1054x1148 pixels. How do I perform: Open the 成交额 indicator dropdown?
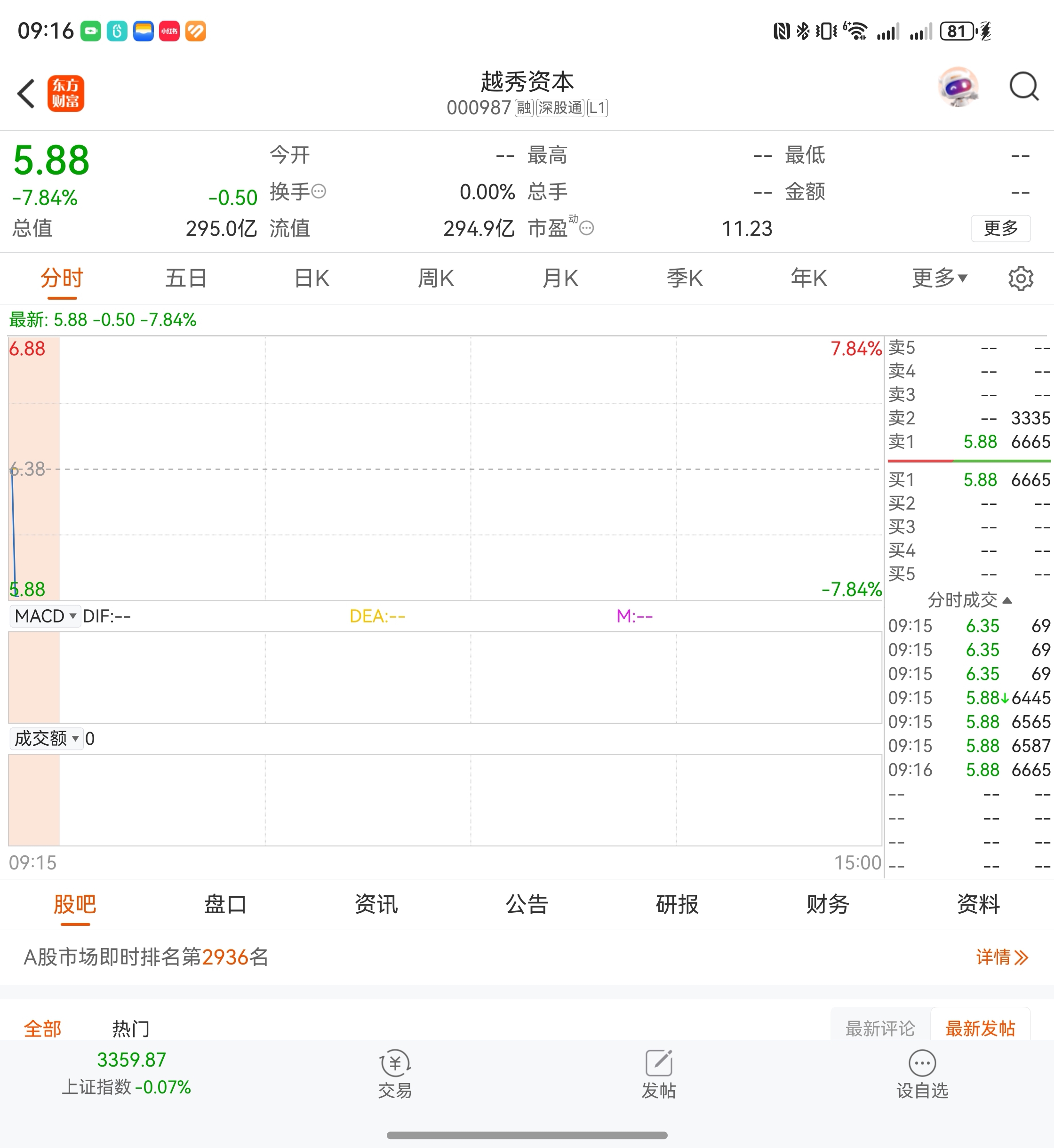47,739
